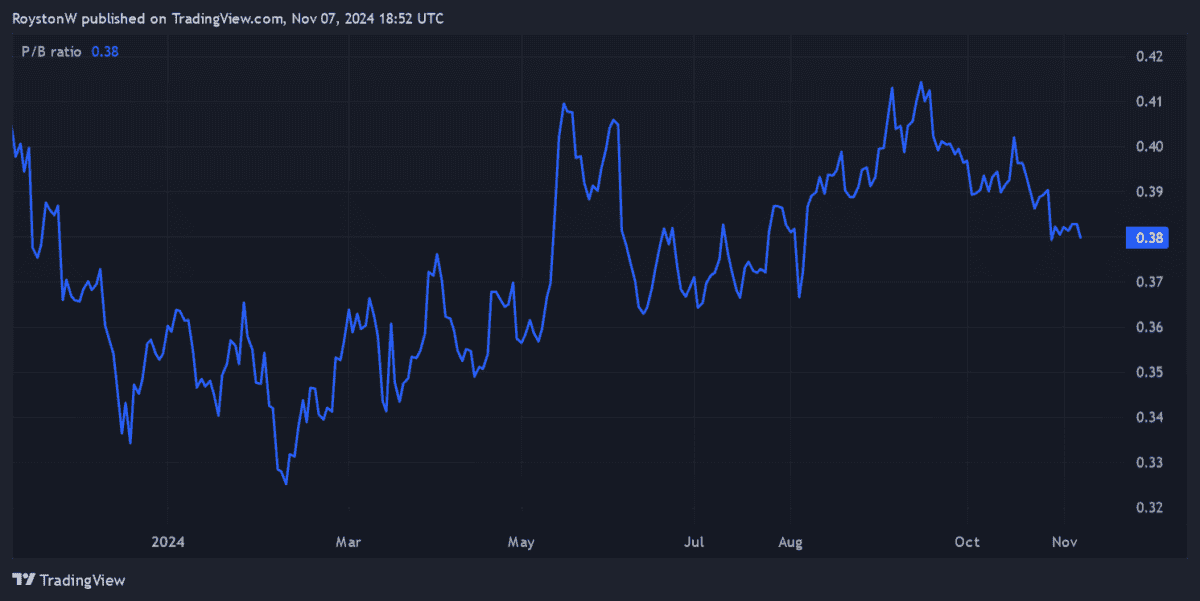Click the TradingView wordmark text
Image resolution: width=1200 pixels, height=601 pixels.
(82, 580)
